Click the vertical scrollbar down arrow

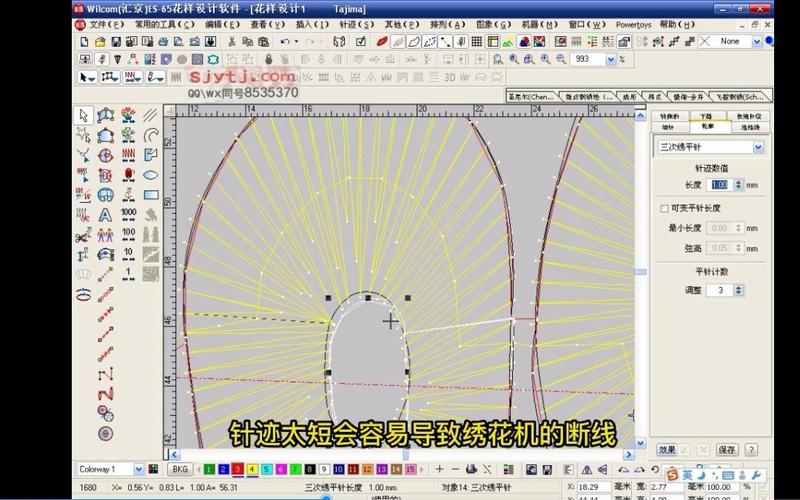(640, 443)
